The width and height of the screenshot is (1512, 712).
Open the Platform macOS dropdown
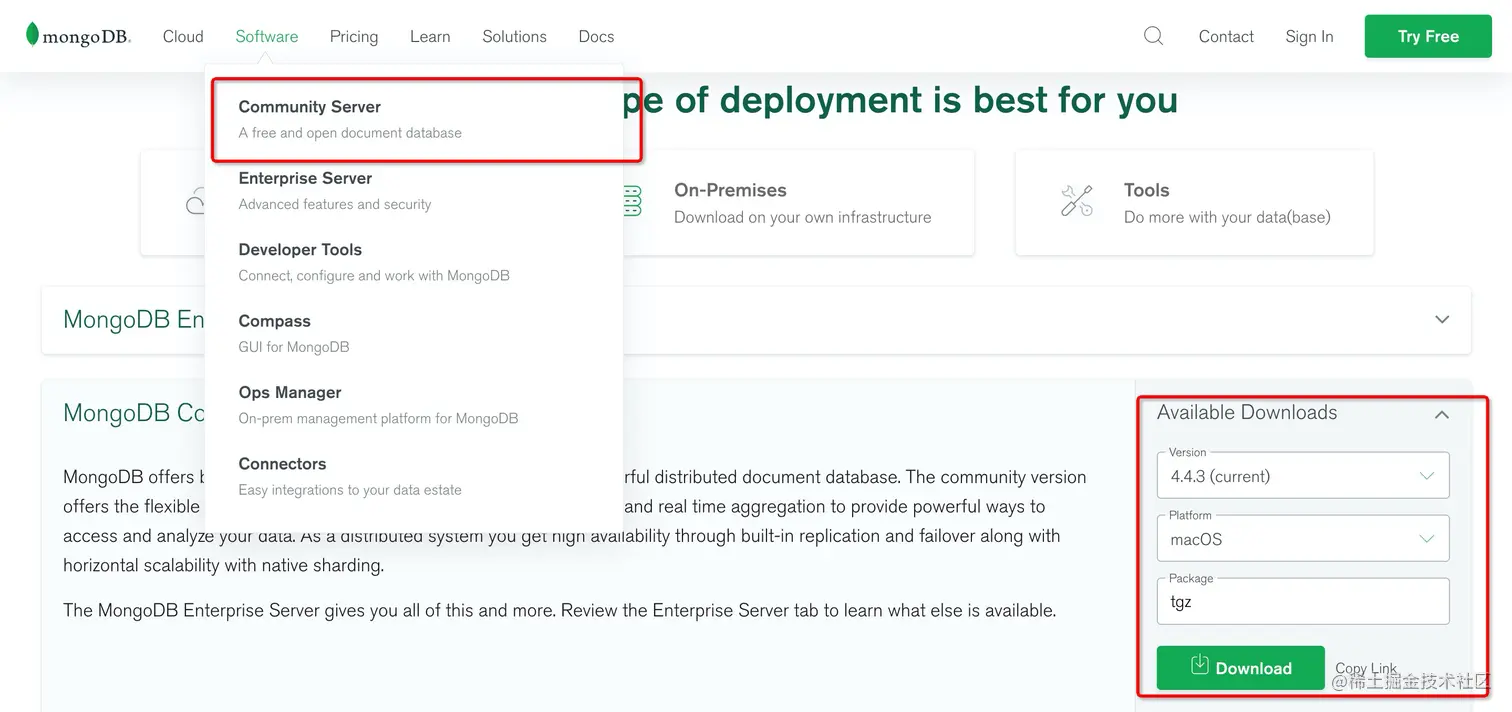(x=1303, y=538)
